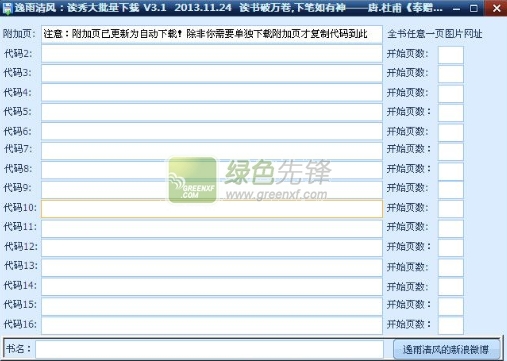507x361 pixels.
Task: Click the 开始页数 box beside 代码11
Action: click(x=451, y=229)
